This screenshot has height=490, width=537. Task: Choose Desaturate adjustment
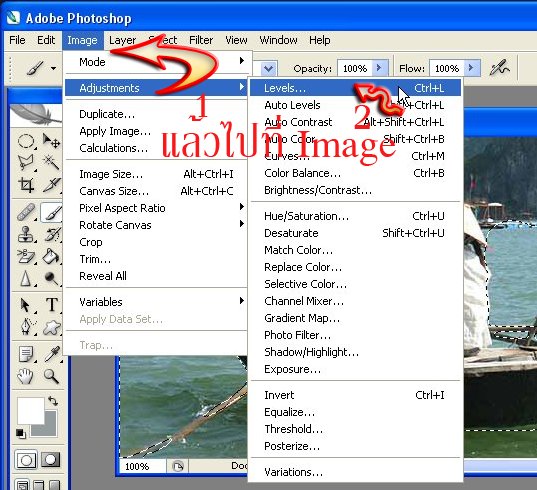355,233
